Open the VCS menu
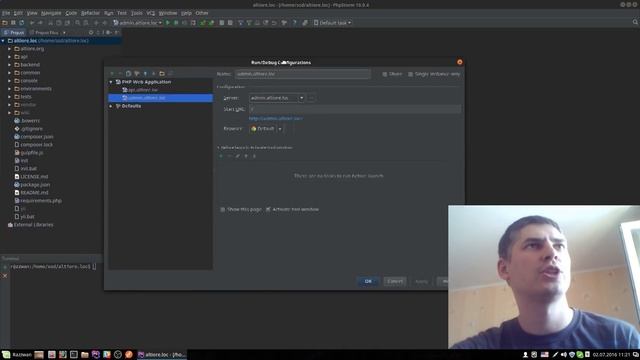This screenshot has height=360, width=640. click(151, 13)
